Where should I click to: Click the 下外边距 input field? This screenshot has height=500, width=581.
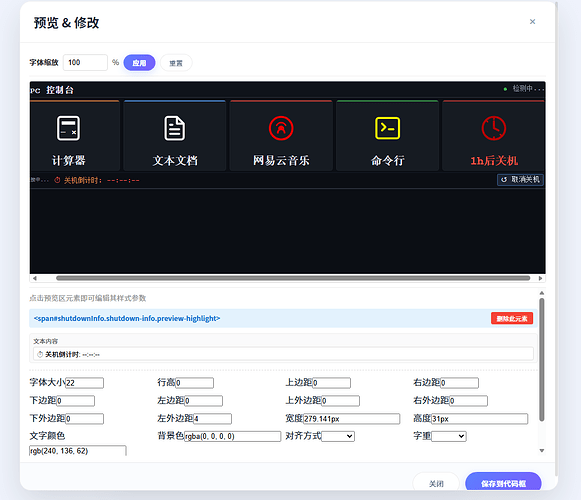(84, 419)
